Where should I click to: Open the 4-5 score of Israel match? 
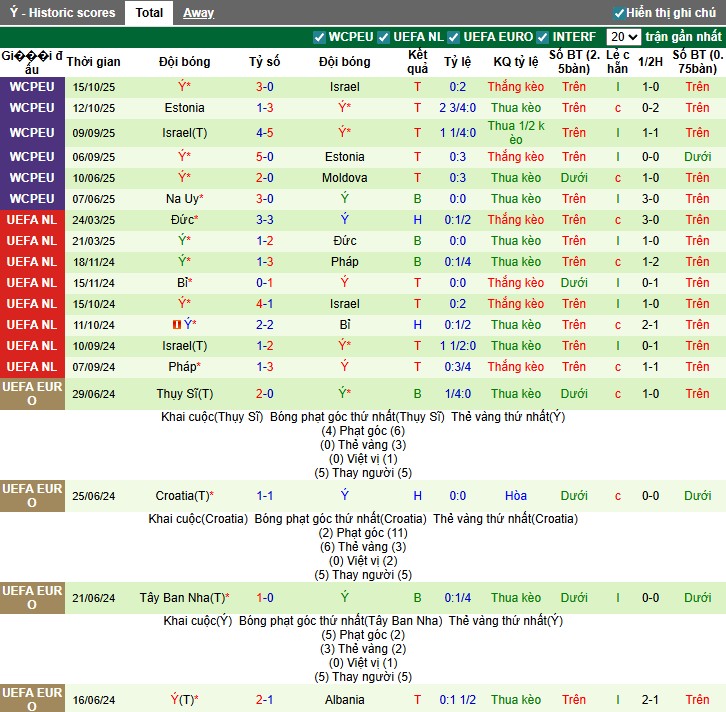(264, 132)
